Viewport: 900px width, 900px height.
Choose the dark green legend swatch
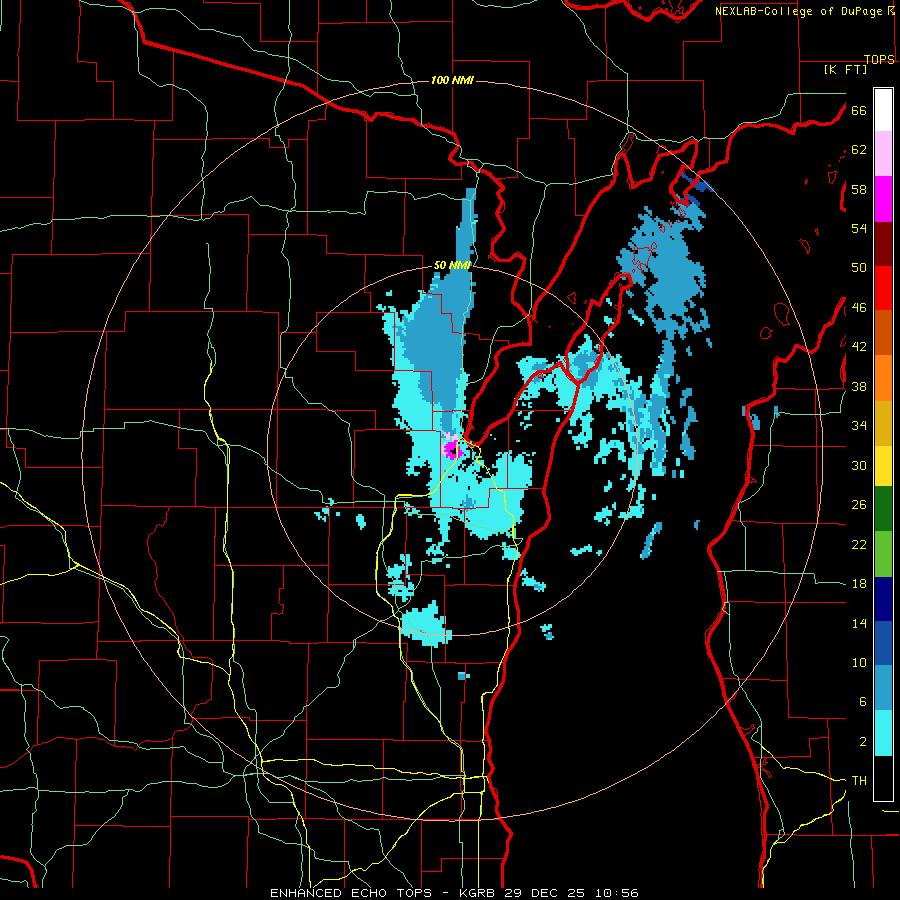click(x=883, y=509)
